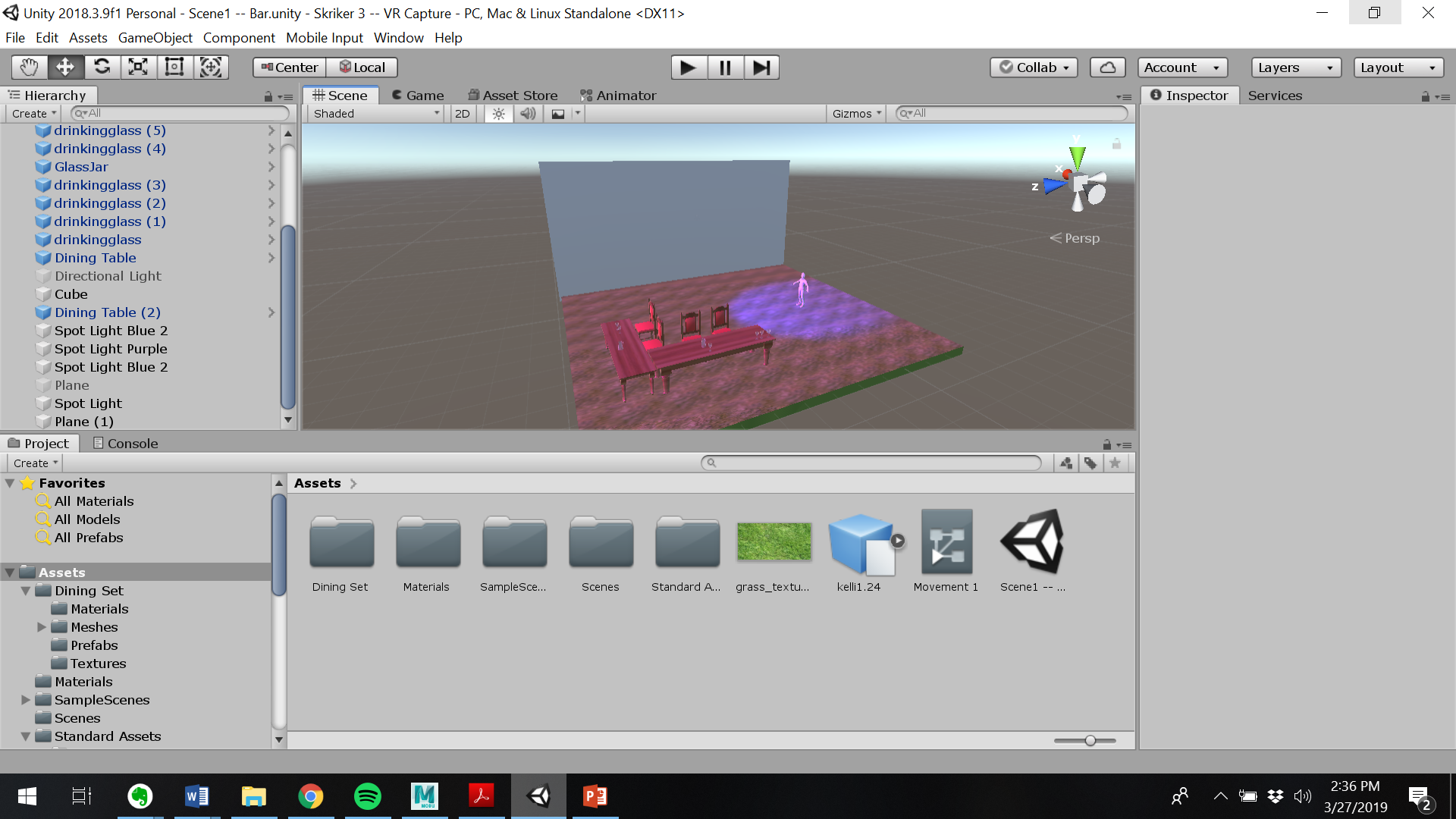Switch to the Game tab
Screen dimensions: 1456x819
(x=418, y=96)
